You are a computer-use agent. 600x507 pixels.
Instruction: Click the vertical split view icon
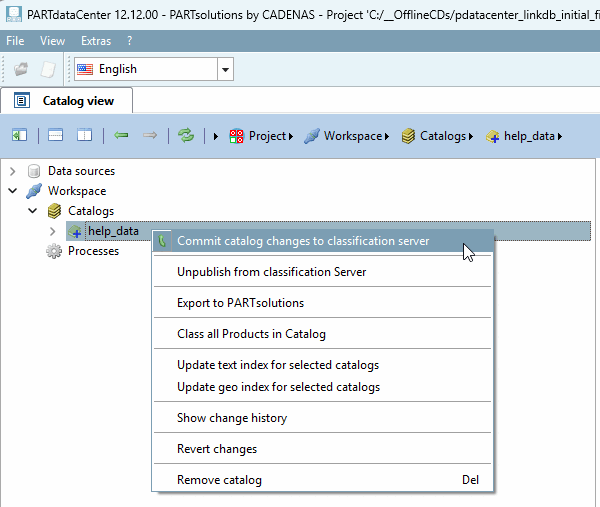tap(84, 135)
